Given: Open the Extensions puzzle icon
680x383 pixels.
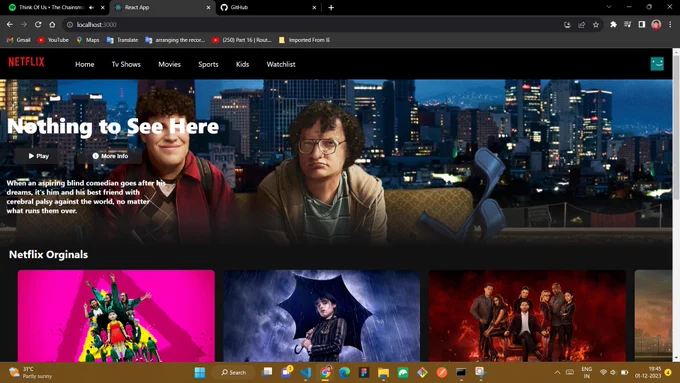Looking at the screenshot, I should tap(613, 25).
